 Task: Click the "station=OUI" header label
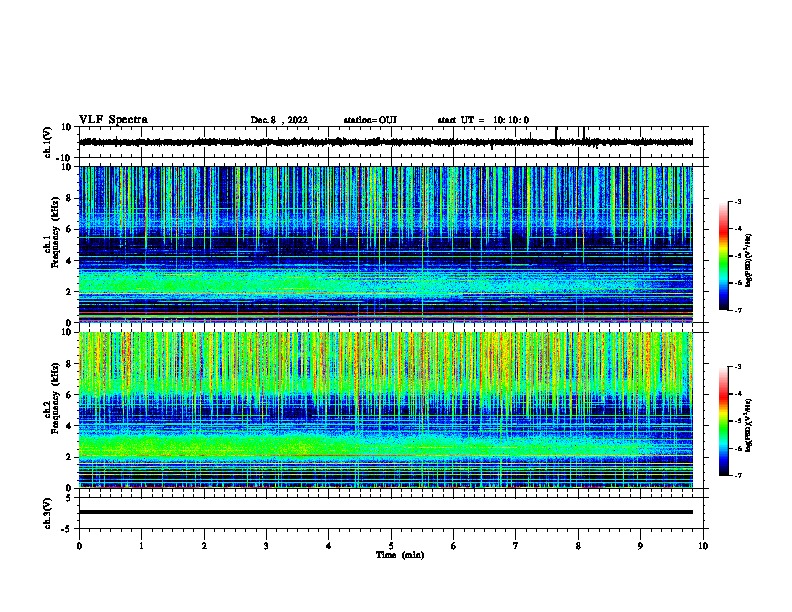(370, 120)
